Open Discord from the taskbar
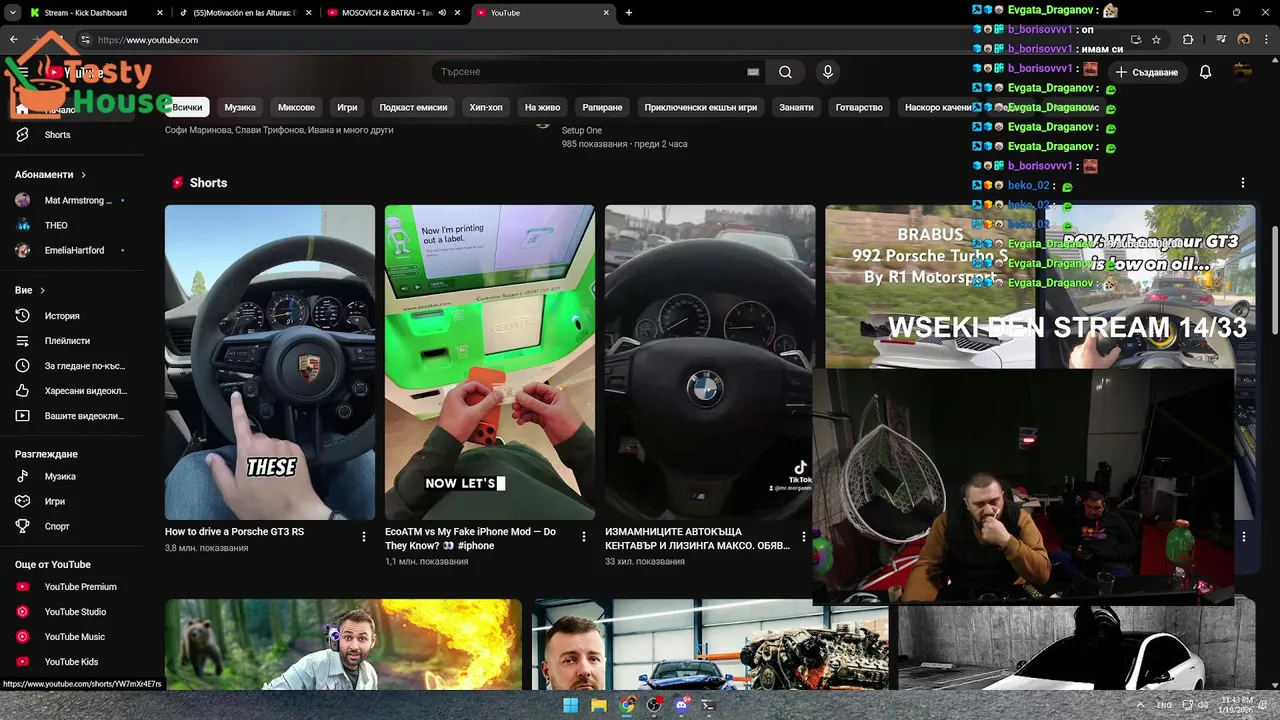 682,705
